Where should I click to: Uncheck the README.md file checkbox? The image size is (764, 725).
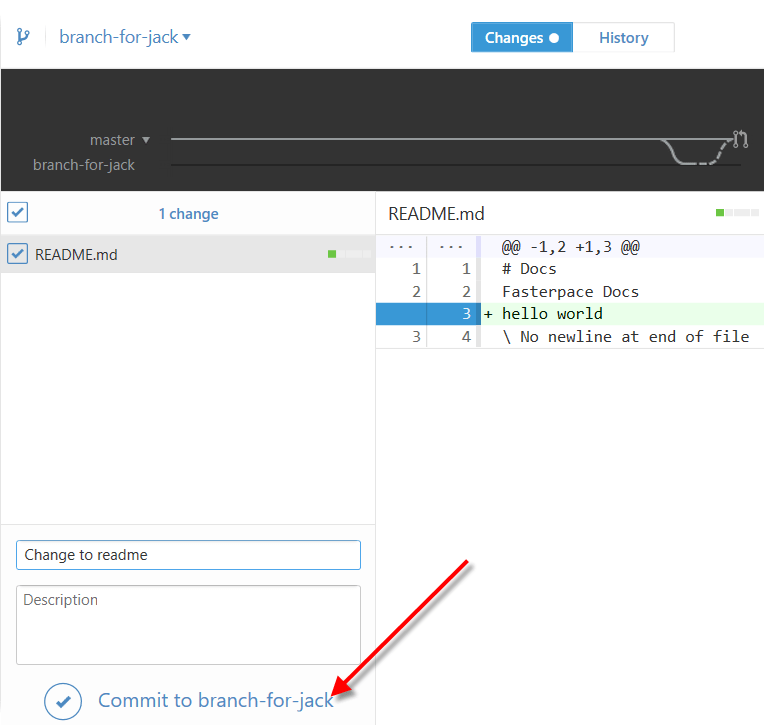(18, 254)
